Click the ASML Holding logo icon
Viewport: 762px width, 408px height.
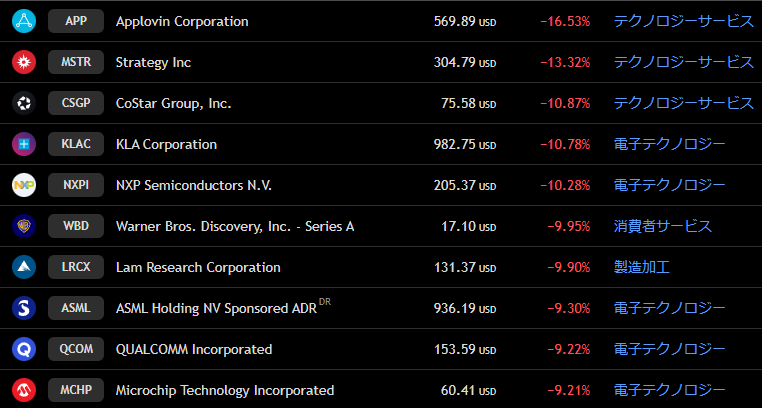click(x=24, y=308)
